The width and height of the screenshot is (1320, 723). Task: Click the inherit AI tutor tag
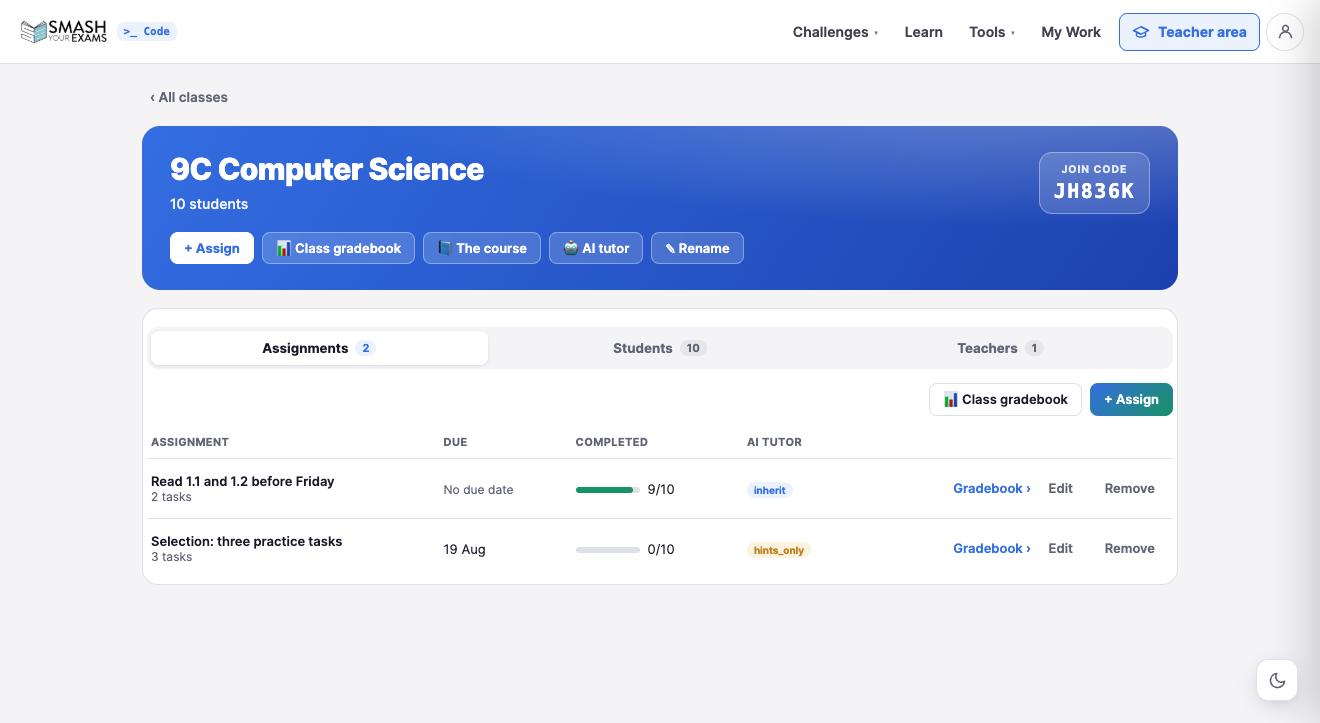coord(770,490)
